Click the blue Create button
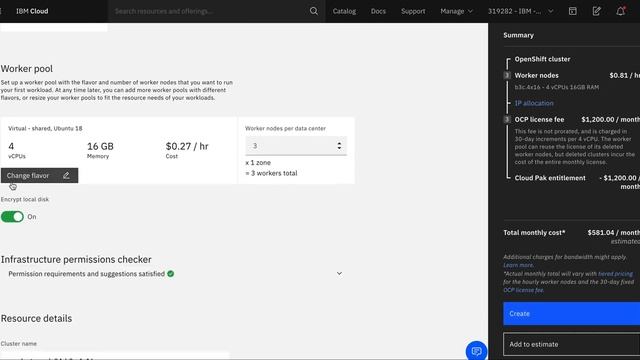This screenshot has height=360, width=640. pyautogui.click(x=571, y=313)
